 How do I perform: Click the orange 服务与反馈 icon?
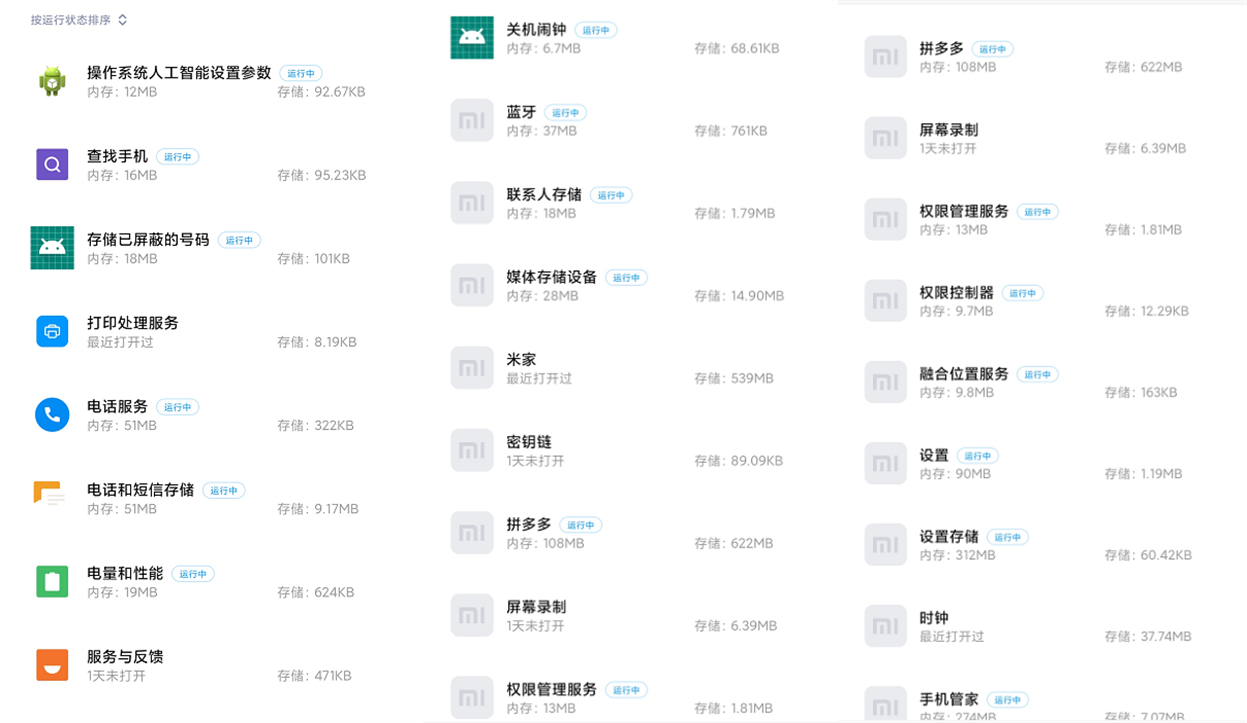click(x=52, y=664)
